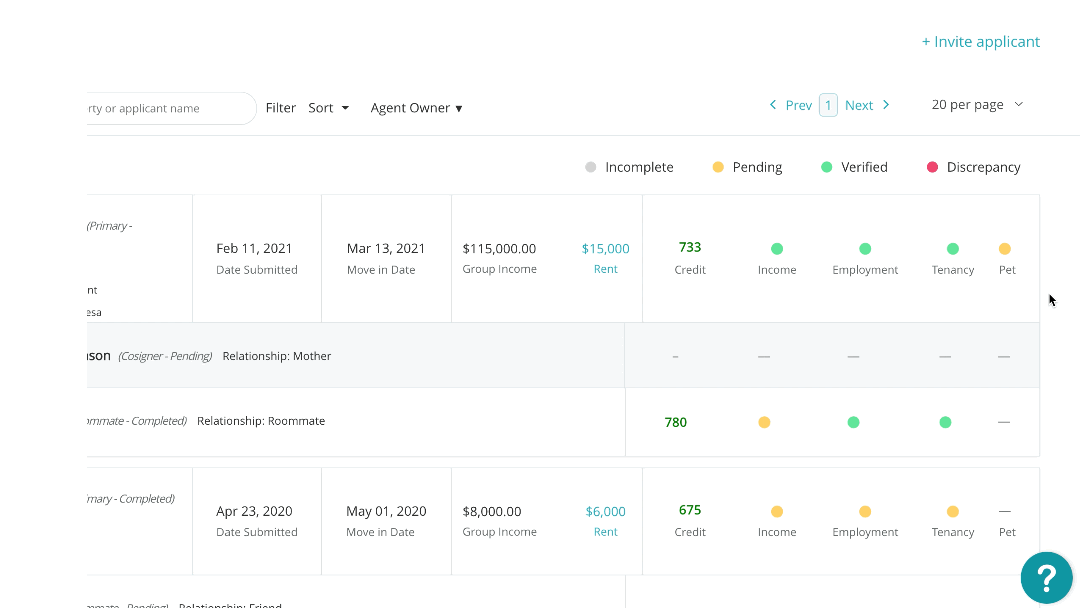This screenshot has width=1080, height=608.
Task: Click the Filter option
Action: tap(281, 108)
